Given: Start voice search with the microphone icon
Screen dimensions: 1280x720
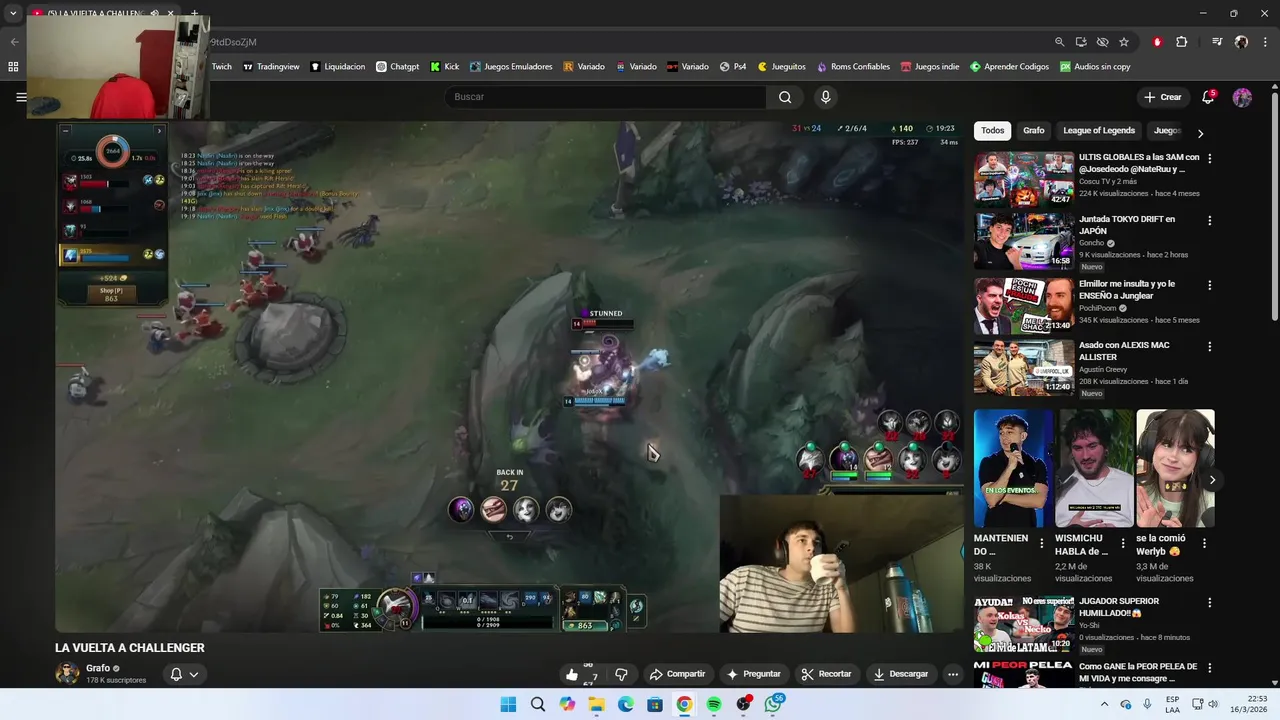Looking at the screenshot, I should [x=825, y=97].
